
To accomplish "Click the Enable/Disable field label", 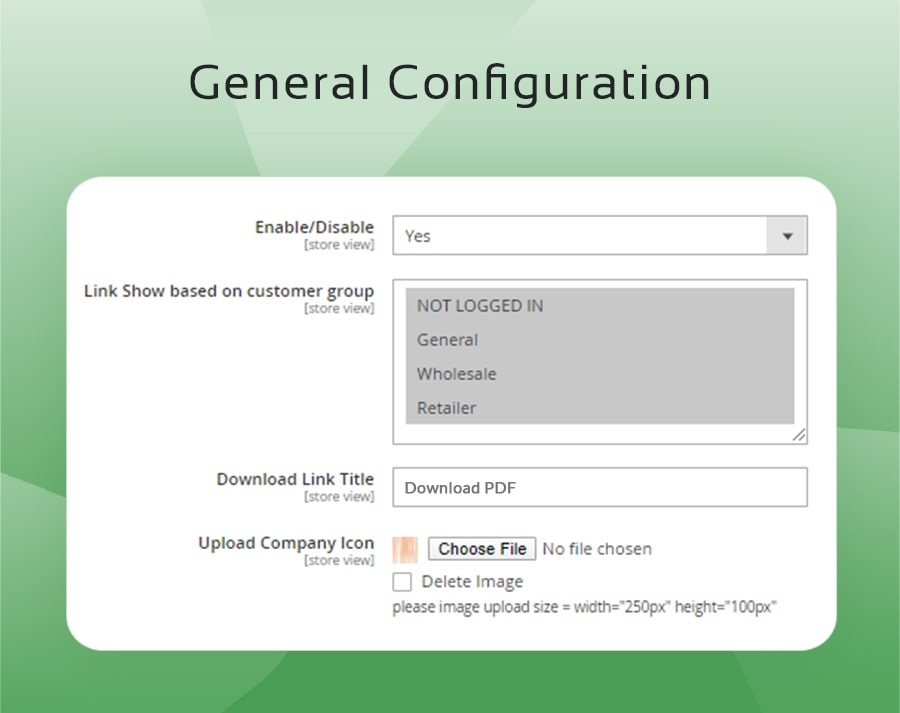I will coord(314,227).
